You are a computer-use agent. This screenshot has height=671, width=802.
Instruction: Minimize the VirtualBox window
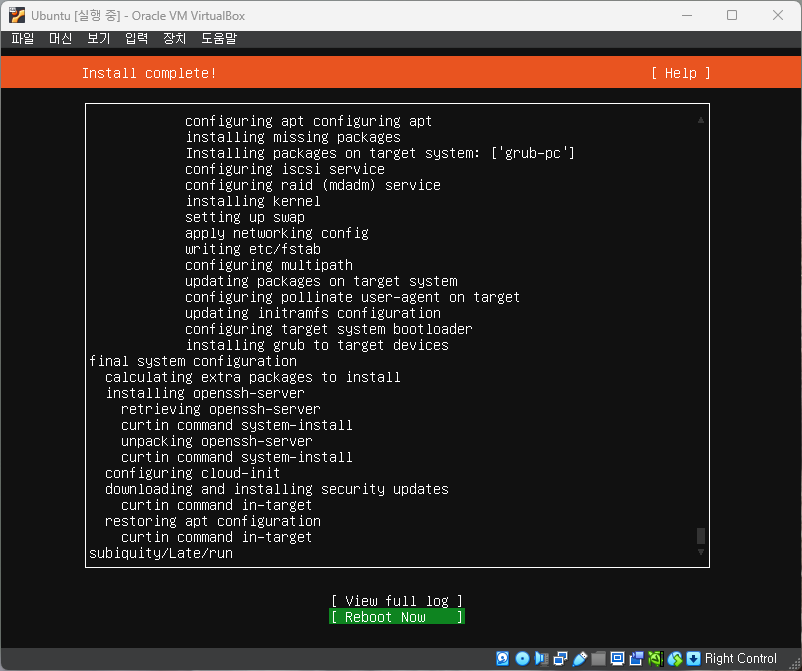tap(687, 15)
